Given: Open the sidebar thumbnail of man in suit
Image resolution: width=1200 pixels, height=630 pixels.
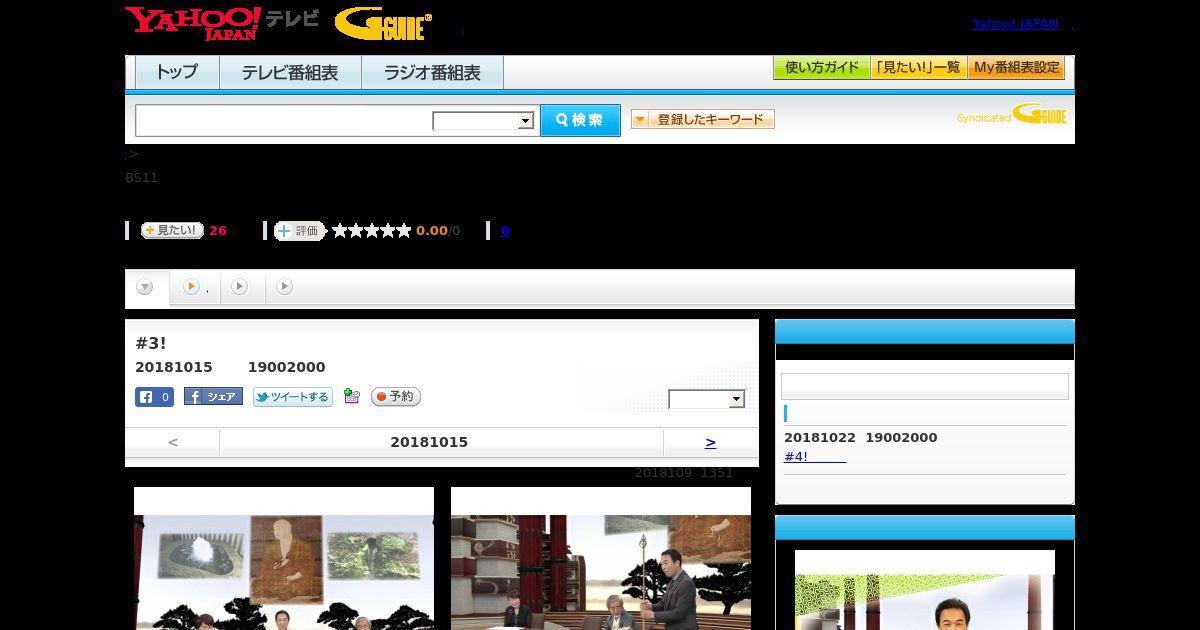Looking at the screenshot, I should click(x=925, y=590).
